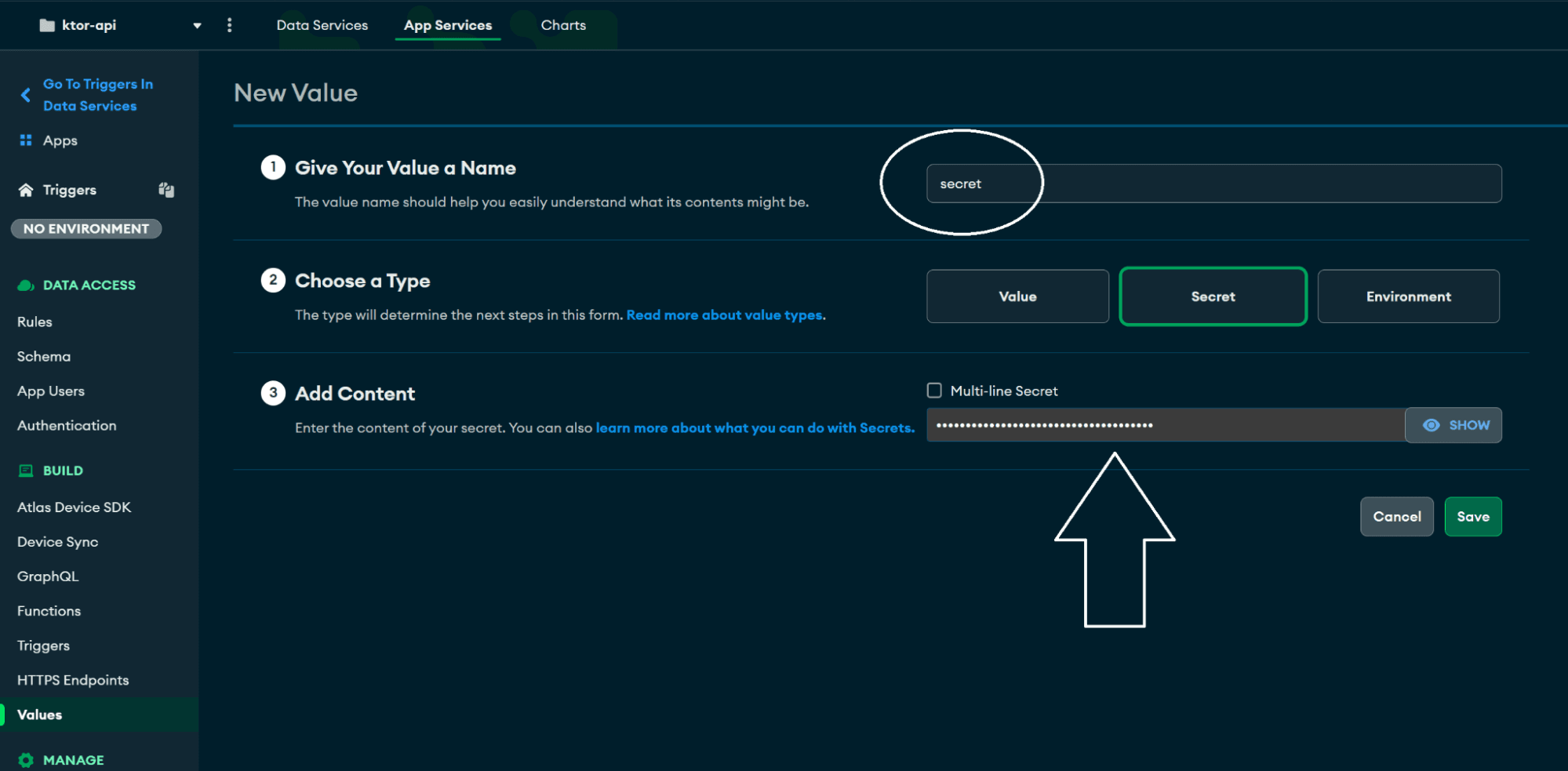Viewport: 1568px width, 771px height.
Task: Select the Environment type option
Action: [1408, 296]
